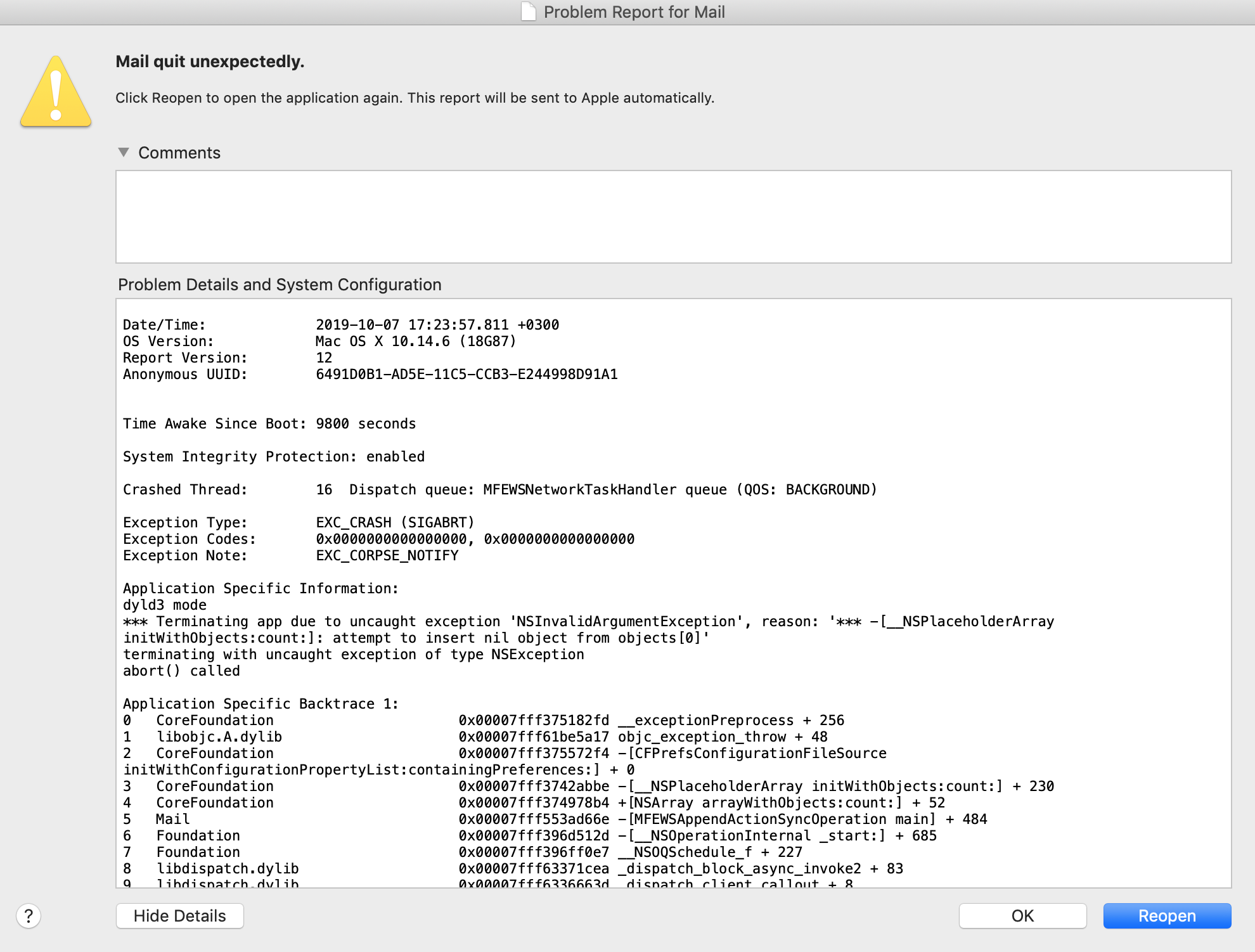The height and width of the screenshot is (952, 1255).
Task: Click the Anonymous UUID value
Action: 467,374
